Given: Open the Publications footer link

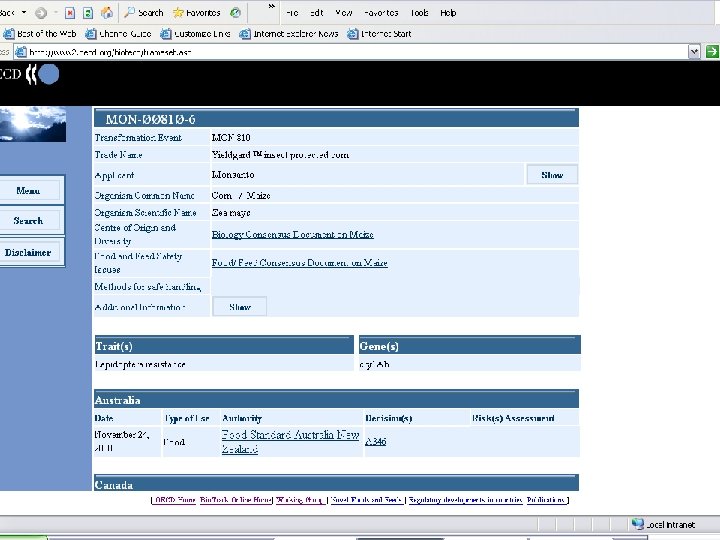Looking at the screenshot, I should coord(546,500).
